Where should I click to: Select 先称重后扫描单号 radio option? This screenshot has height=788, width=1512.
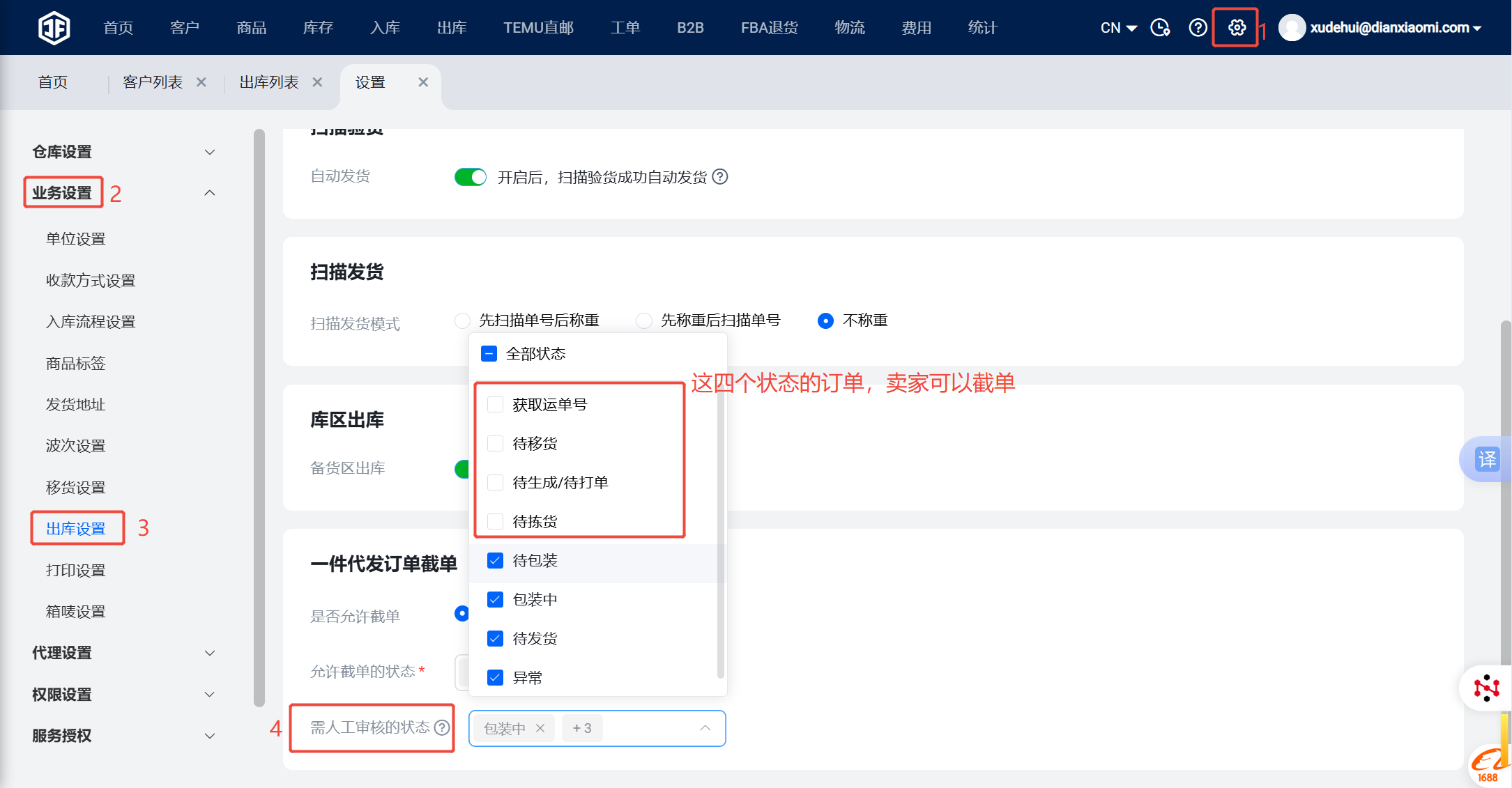click(x=644, y=320)
